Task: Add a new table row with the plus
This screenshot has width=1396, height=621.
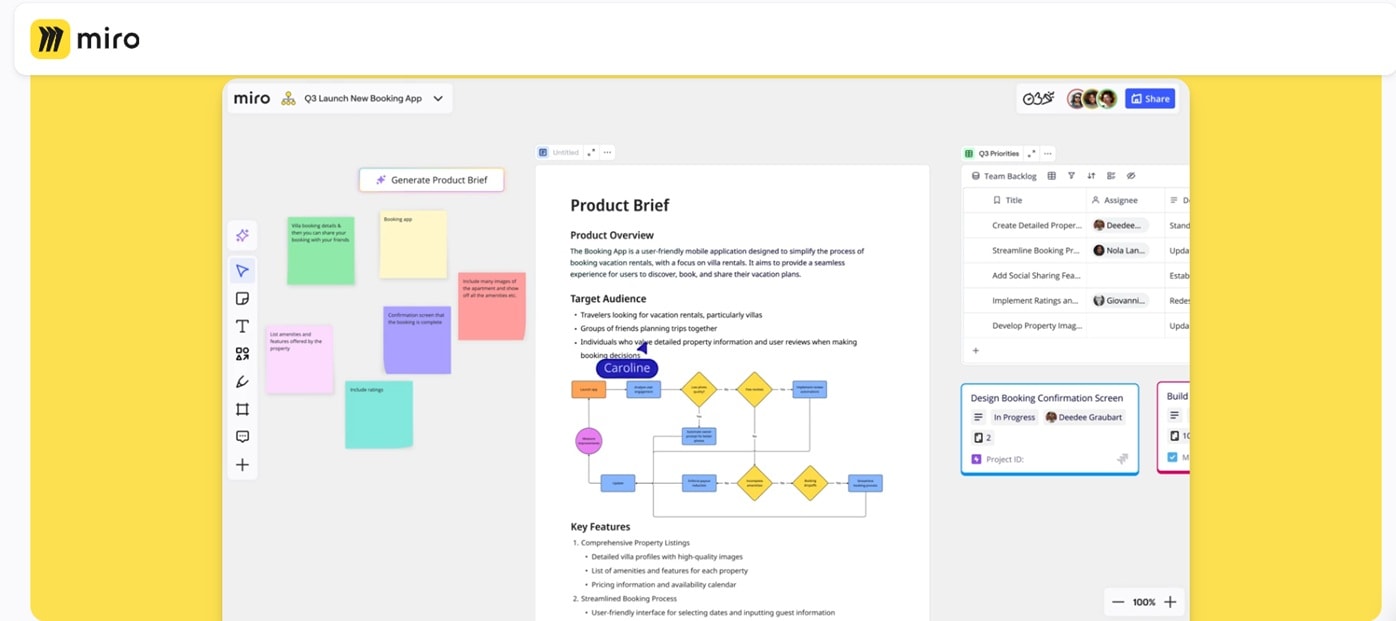Action: 976,350
